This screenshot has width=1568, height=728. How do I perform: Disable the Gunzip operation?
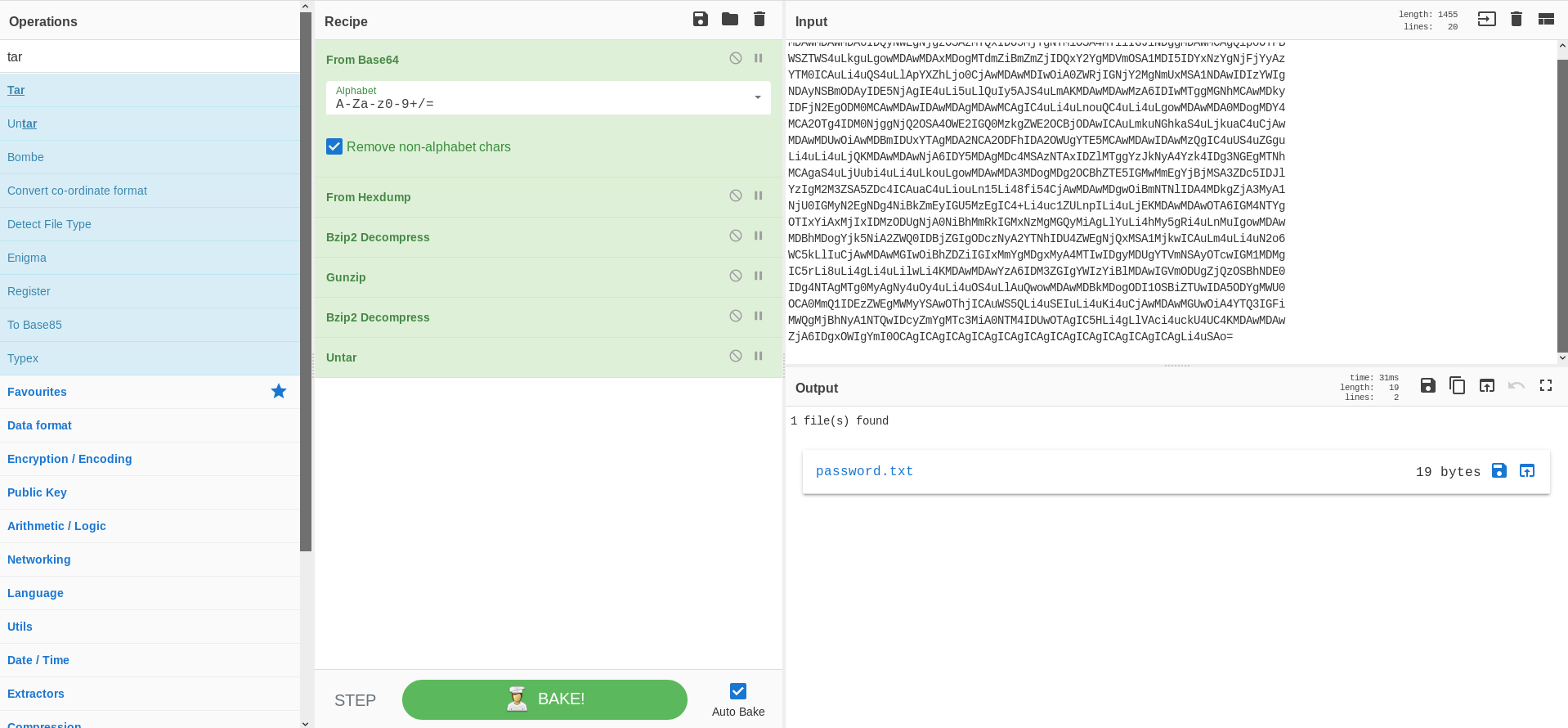pos(736,276)
